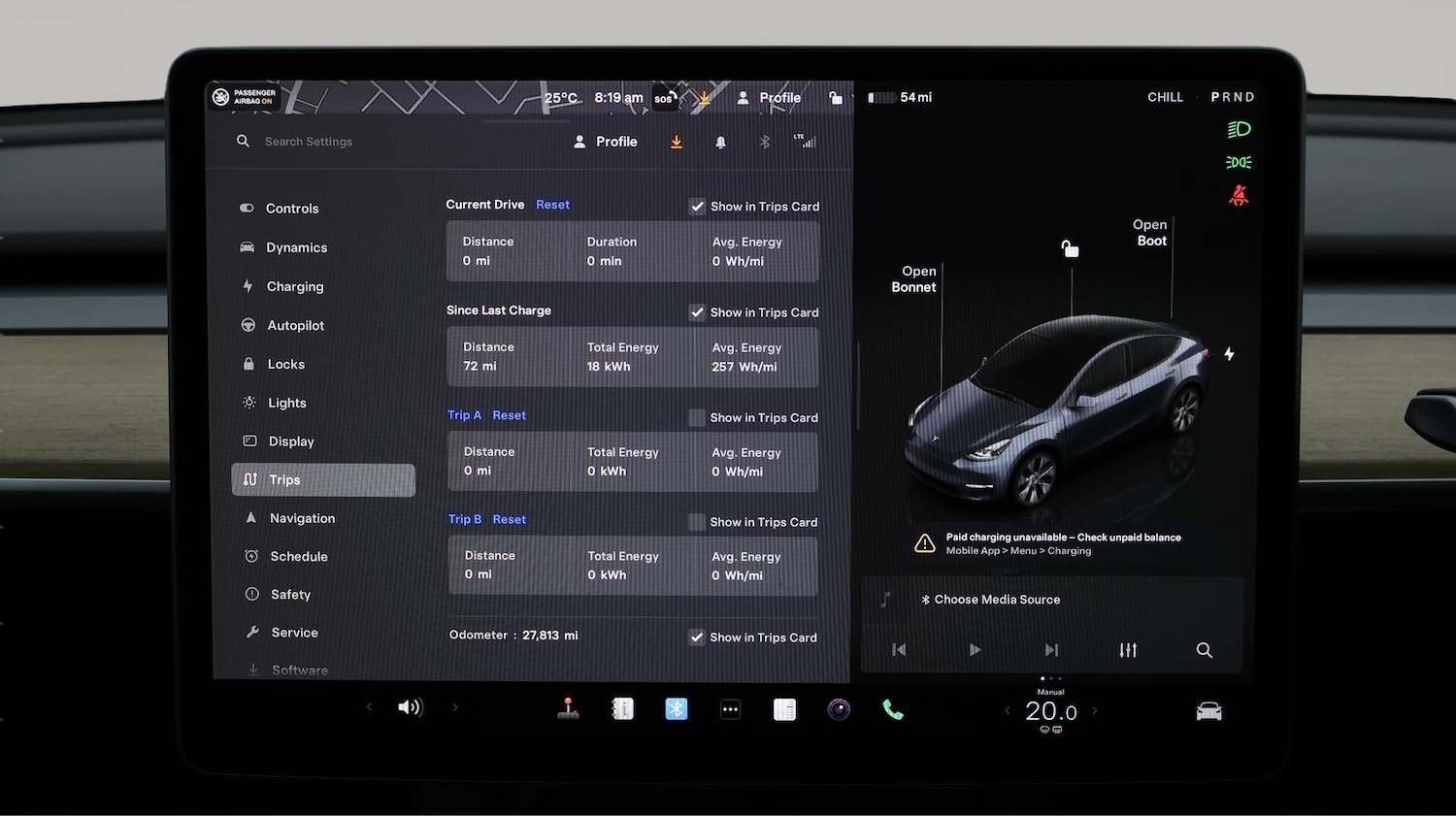Open the owner's manual app icon
This screenshot has height=816, width=1456.
[622, 709]
